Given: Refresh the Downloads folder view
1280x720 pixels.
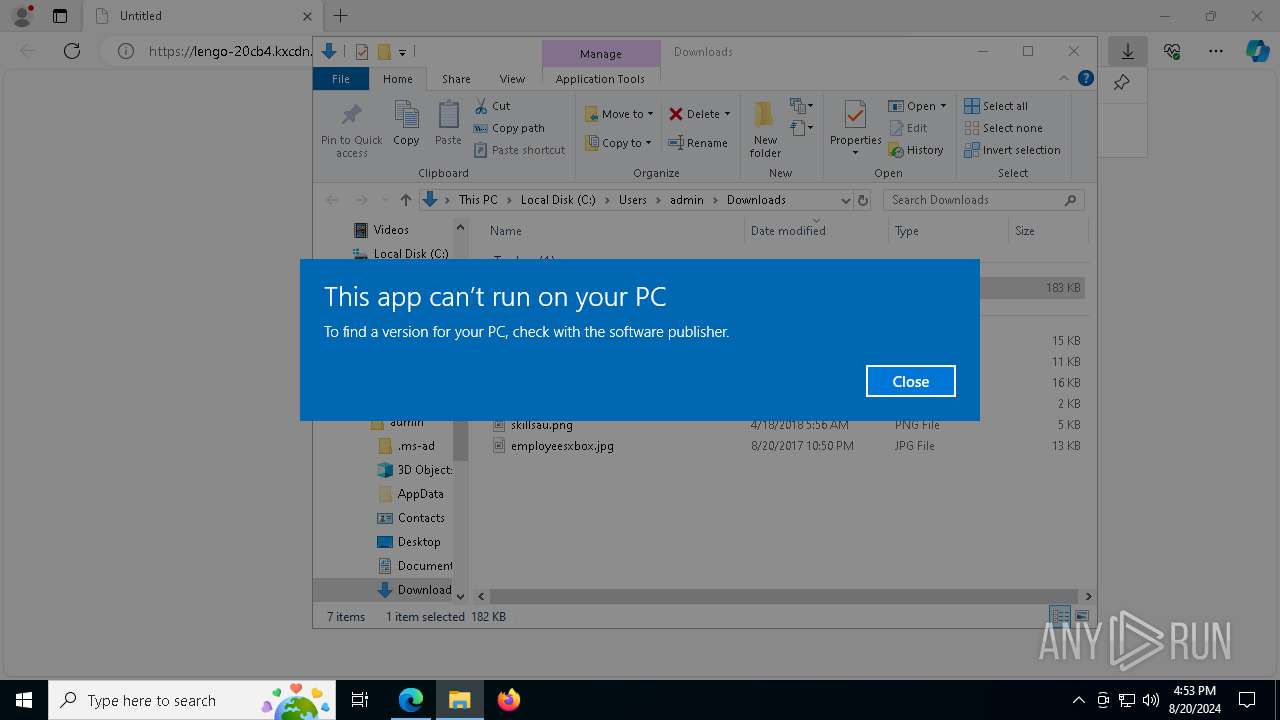Looking at the screenshot, I should point(864,200).
